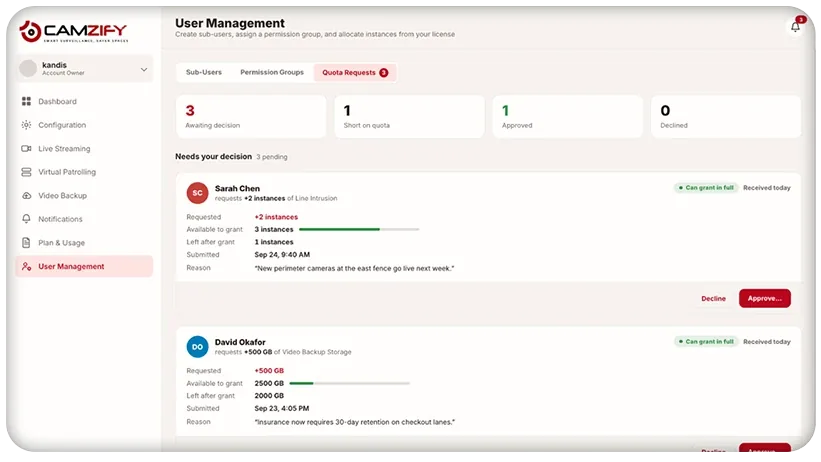Click the Approved stat card
This screenshot has height=462, width=821.
click(568, 117)
